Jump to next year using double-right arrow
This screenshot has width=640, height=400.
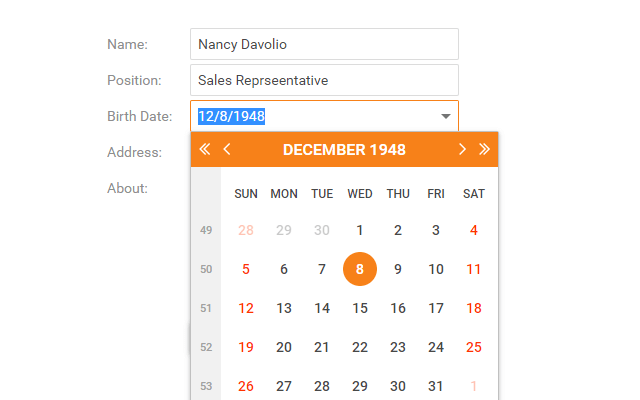pyautogui.click(x=485, y=150)
